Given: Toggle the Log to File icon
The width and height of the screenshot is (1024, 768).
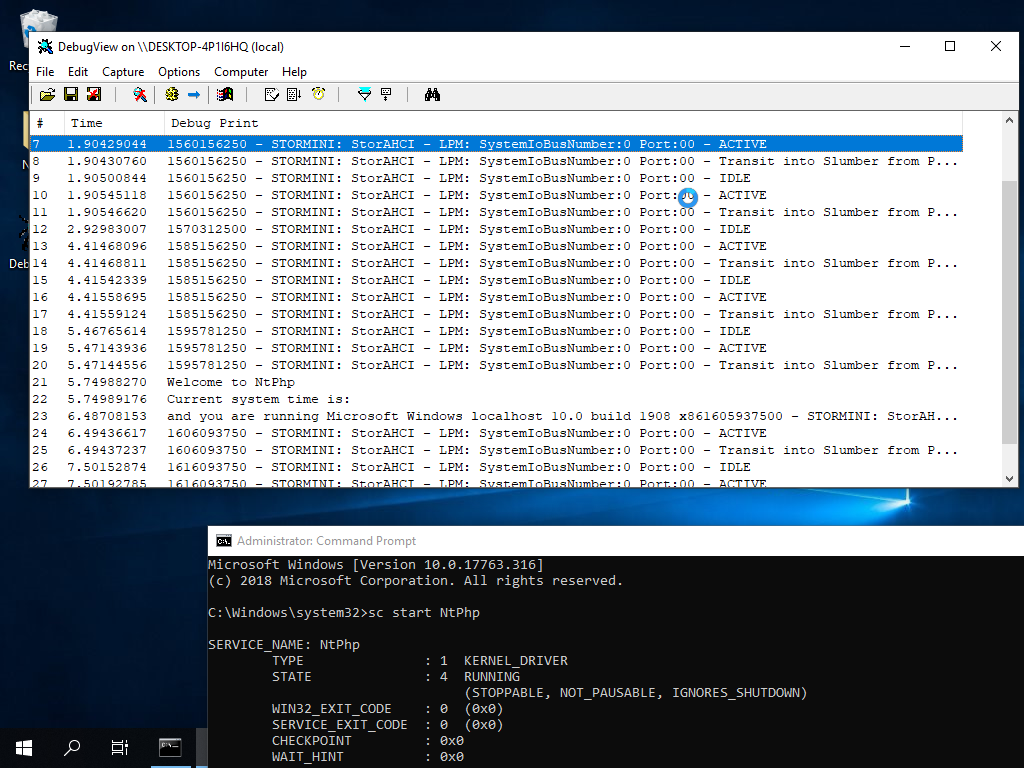Looking at the screenshot, I should pyautogui.click(x=94, y=95).
